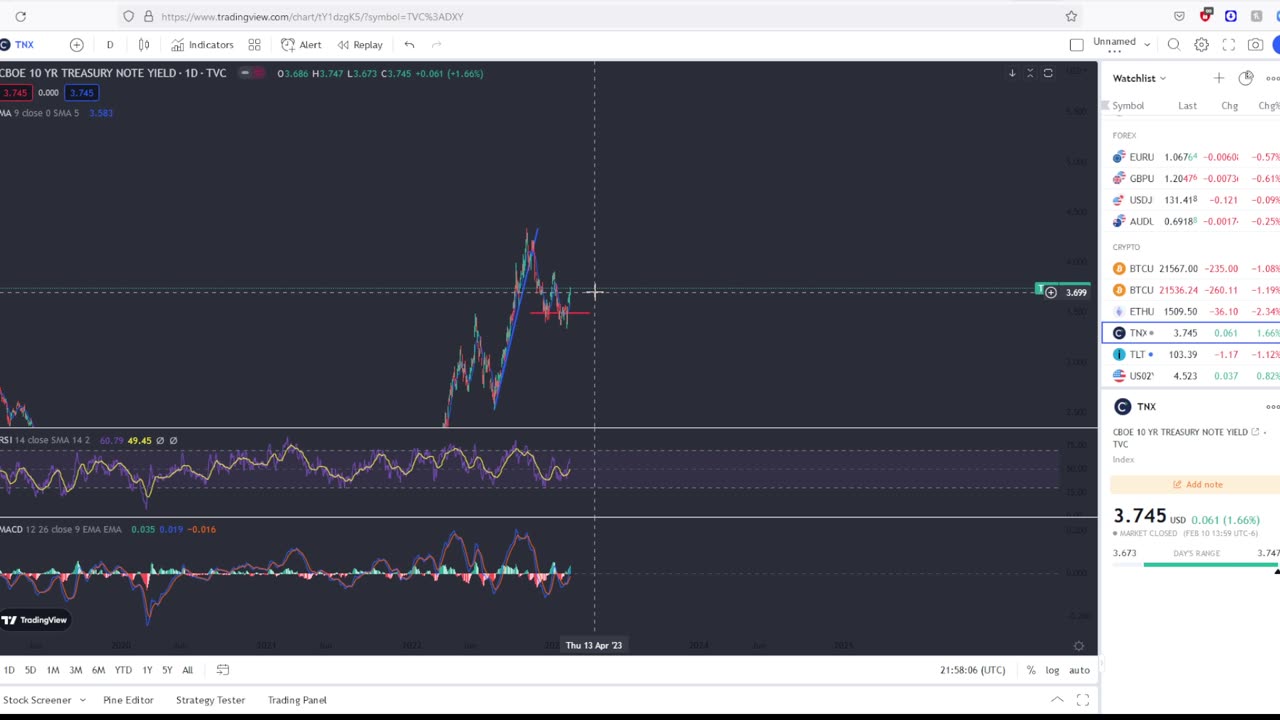Maximize the main chart pane

pos(1048,73)
